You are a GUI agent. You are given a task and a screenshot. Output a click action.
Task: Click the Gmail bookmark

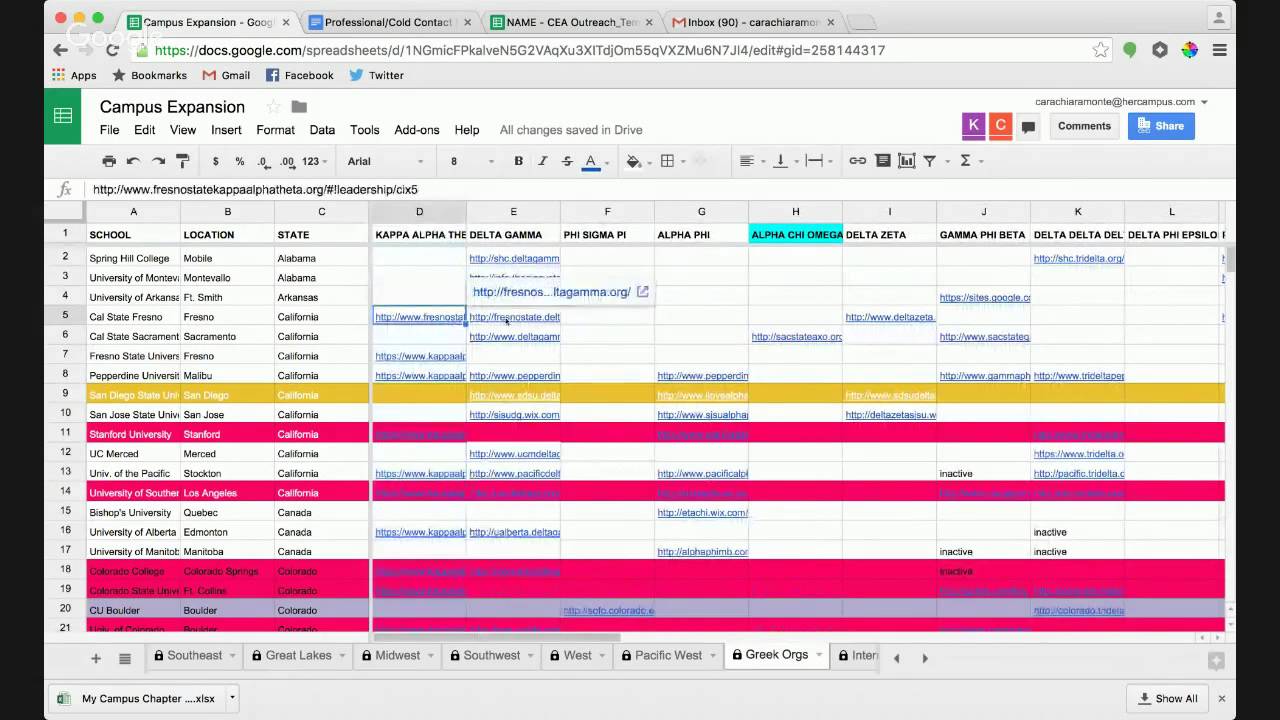click(226, 75)
